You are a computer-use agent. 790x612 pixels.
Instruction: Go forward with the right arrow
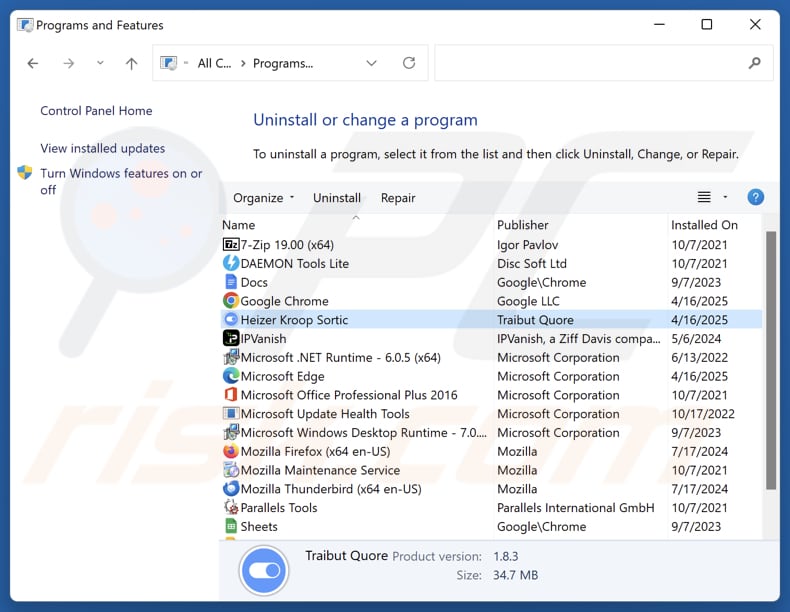(x=69, y=63)
